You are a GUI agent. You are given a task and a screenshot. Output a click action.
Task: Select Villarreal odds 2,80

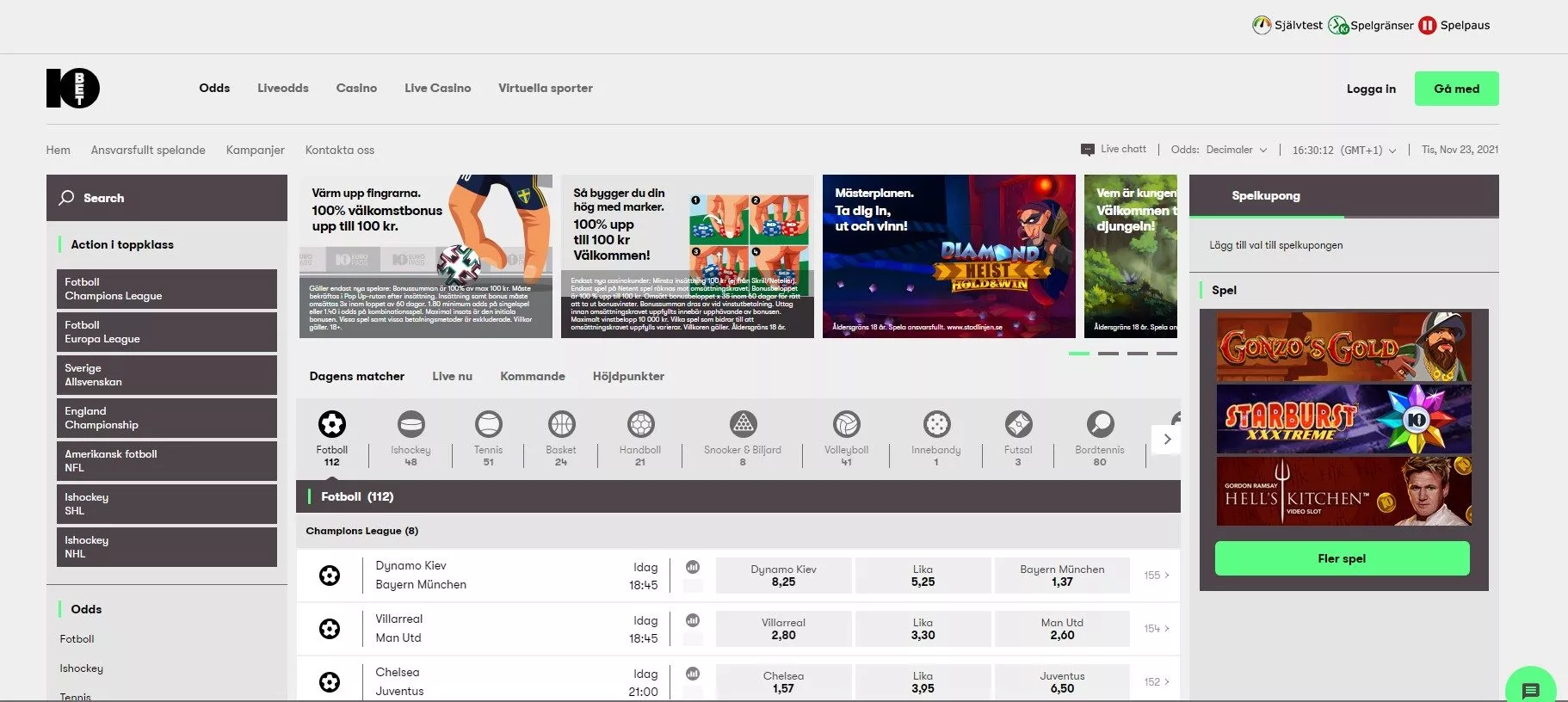(x=783, y=629)
